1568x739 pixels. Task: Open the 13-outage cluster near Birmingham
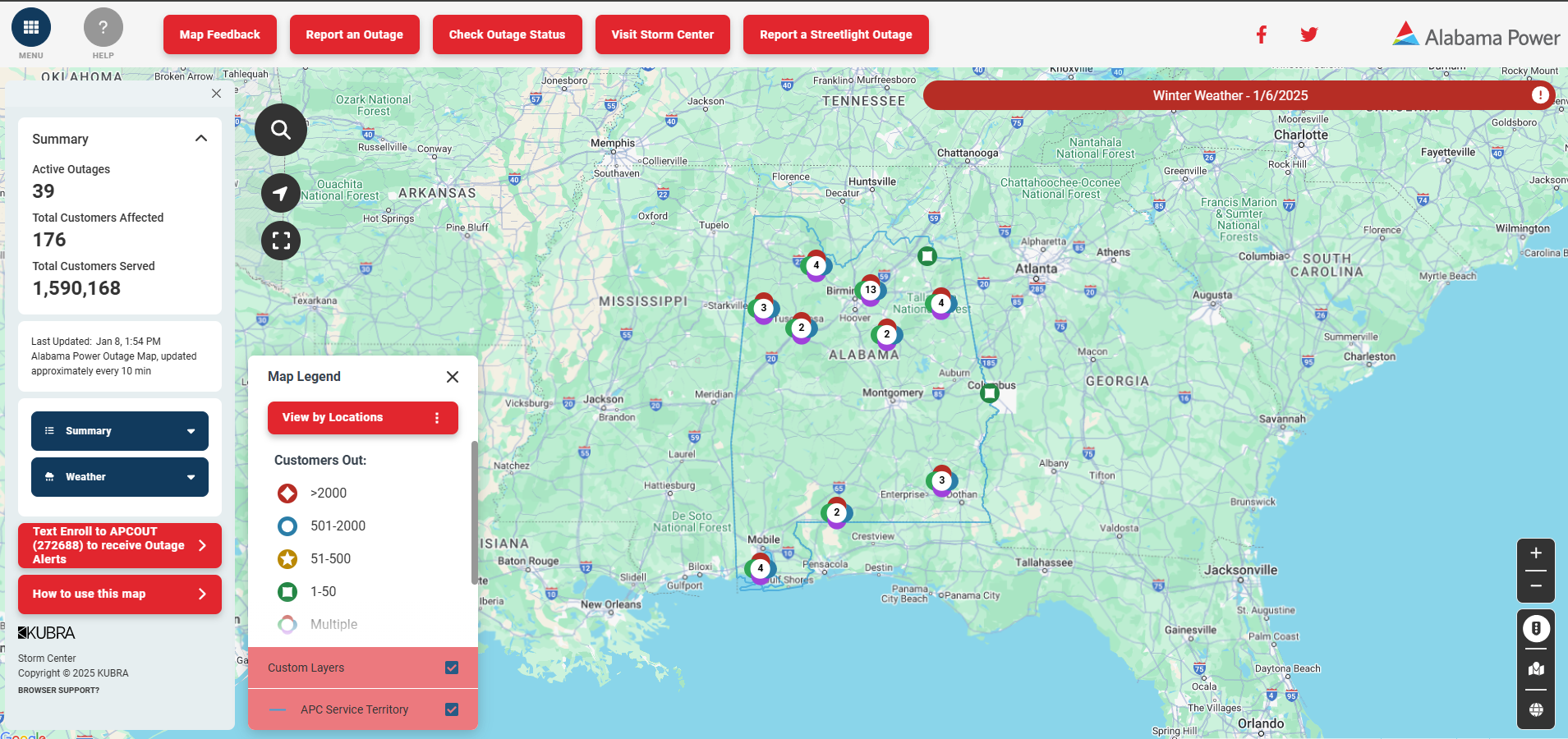pos(871,290)
